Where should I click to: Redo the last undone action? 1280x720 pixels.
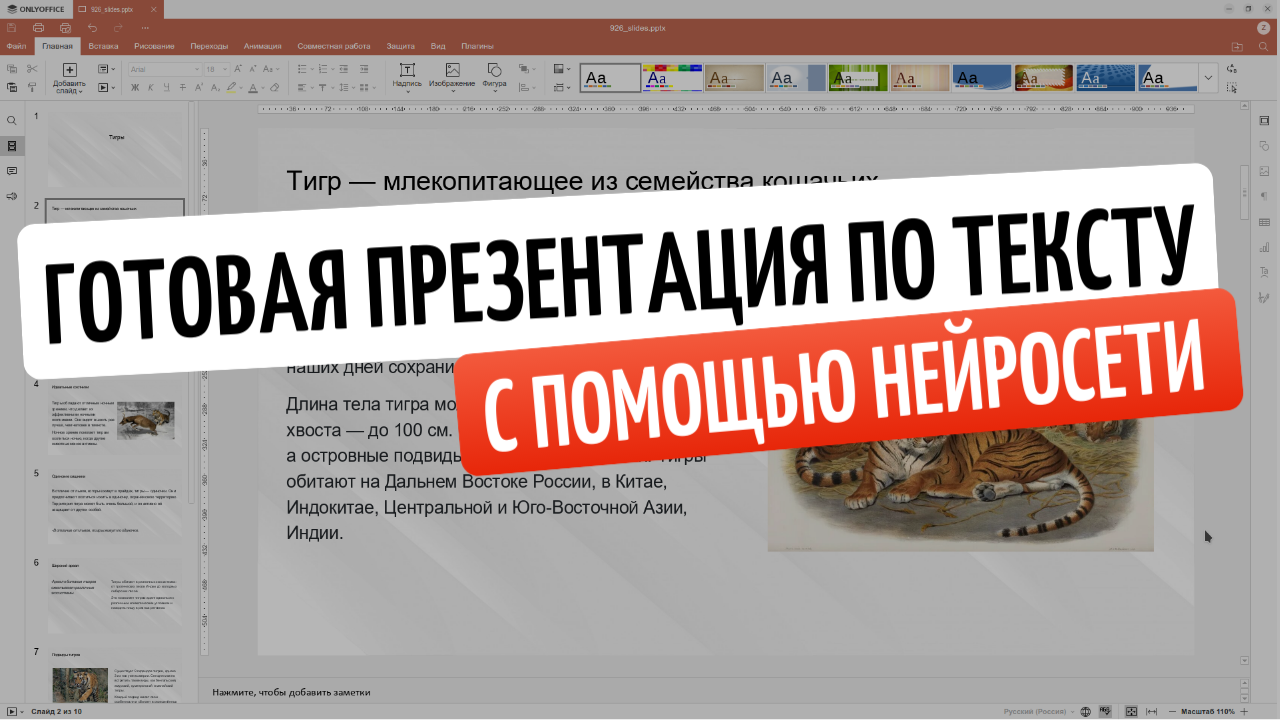pyautogui.click(x=119, y=27)
